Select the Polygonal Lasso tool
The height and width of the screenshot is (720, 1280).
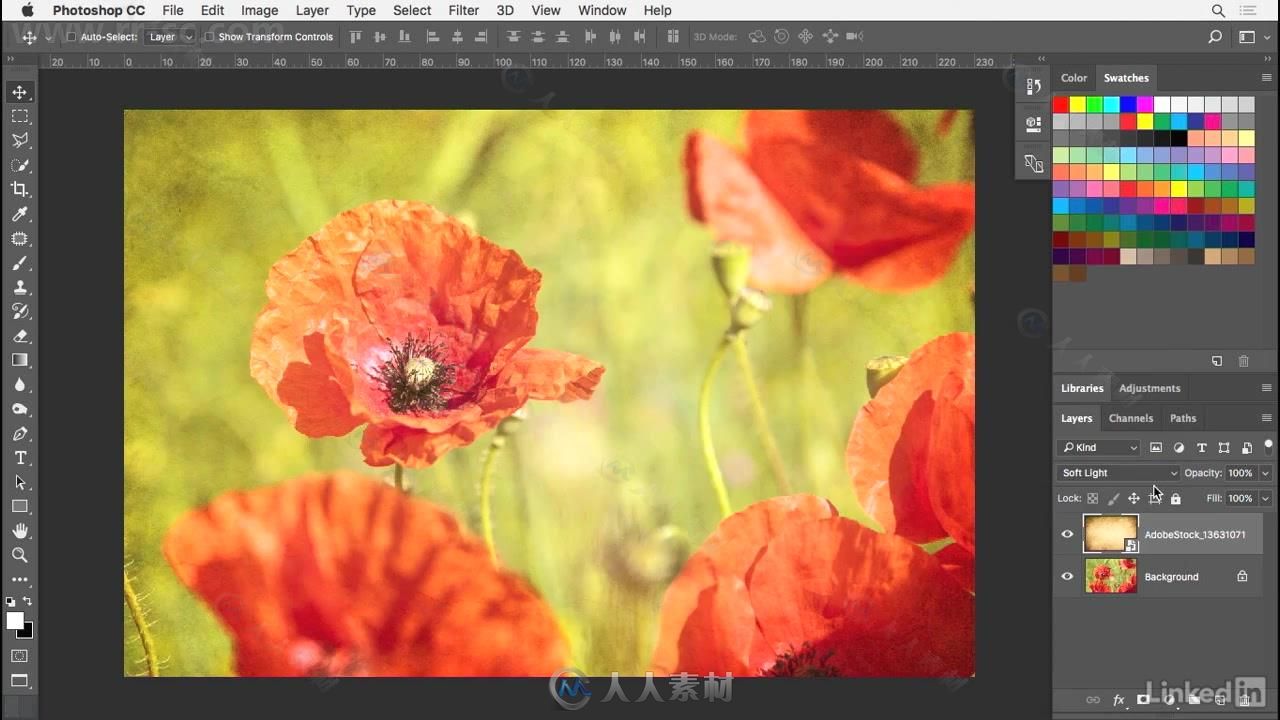[20, 140]
